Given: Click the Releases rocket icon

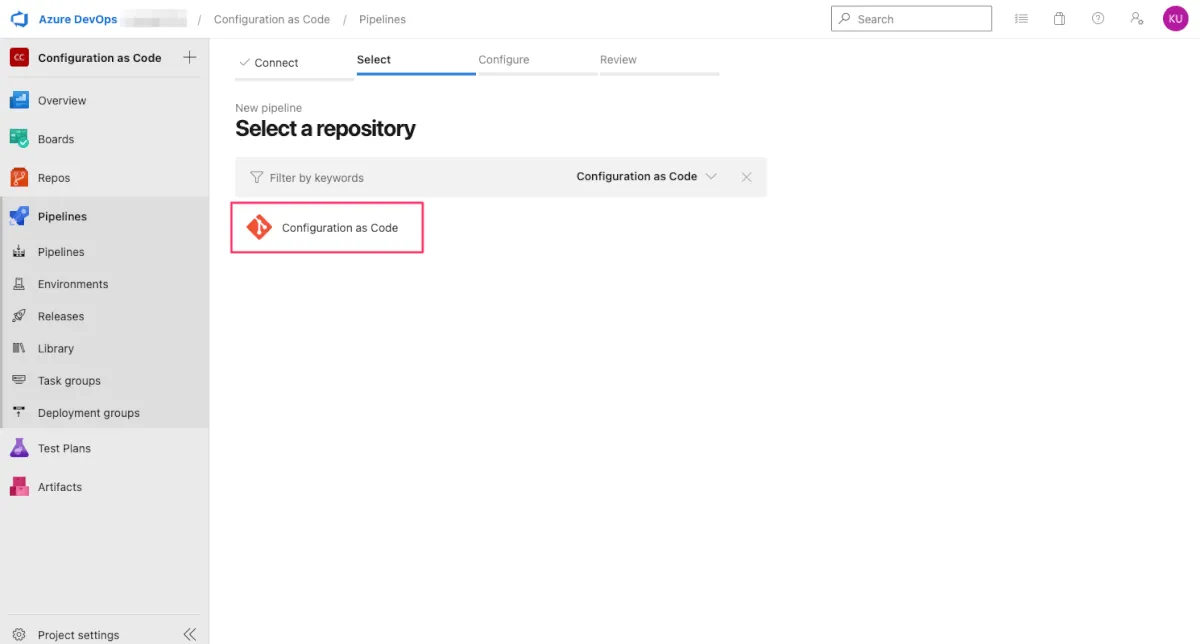Looking at the screenshot, I should [x=19, y=316].
